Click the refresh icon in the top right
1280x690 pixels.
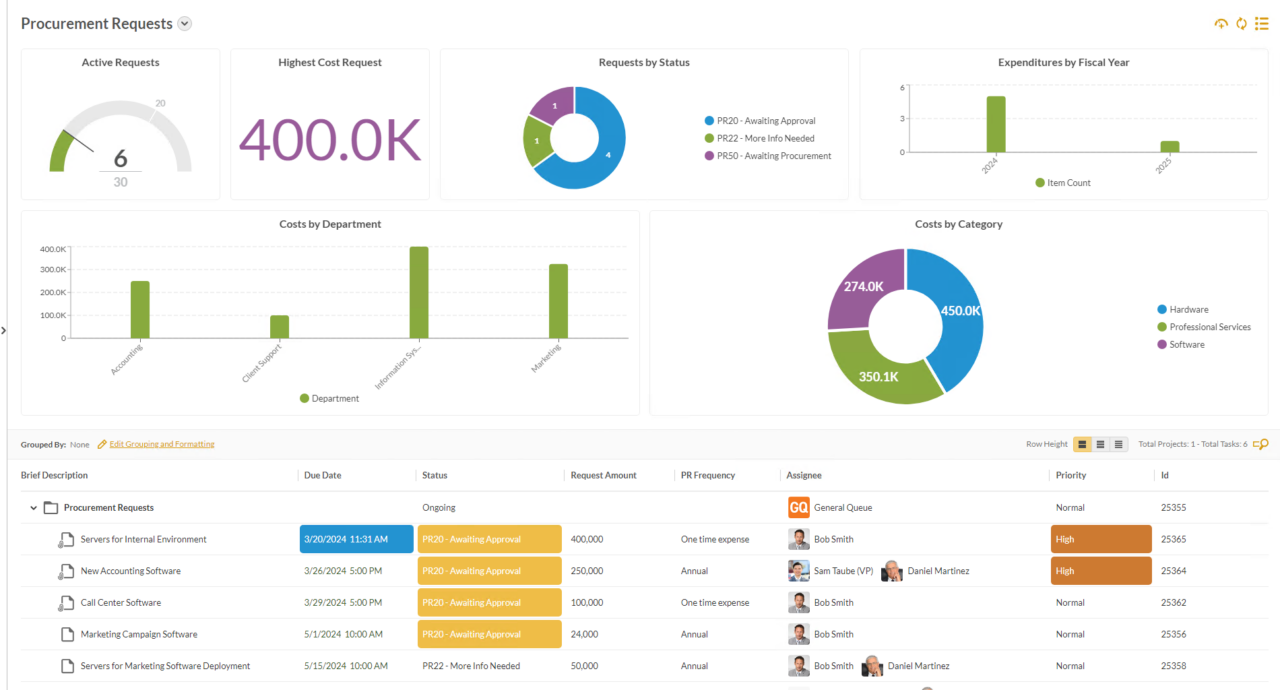(1241, 23)
